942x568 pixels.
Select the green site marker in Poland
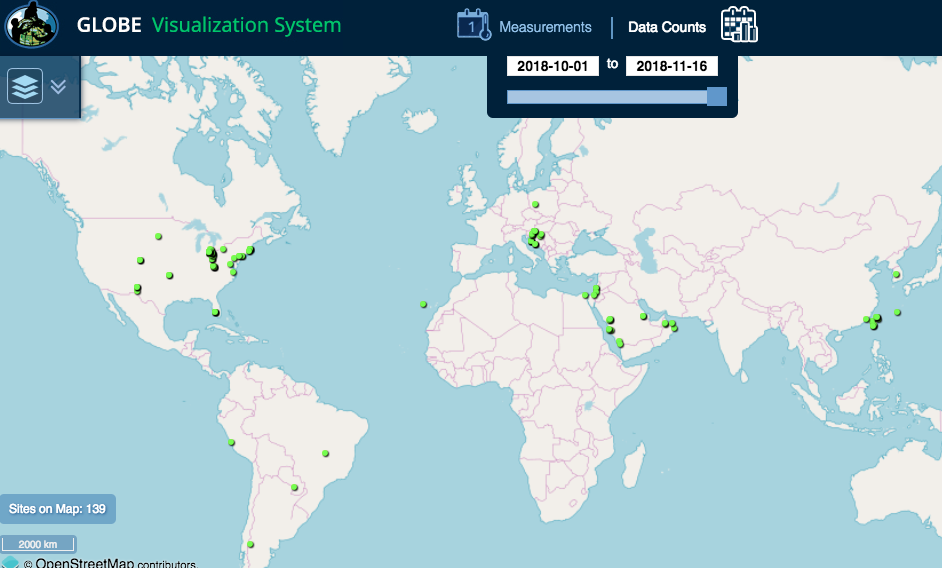coord(536,205)
